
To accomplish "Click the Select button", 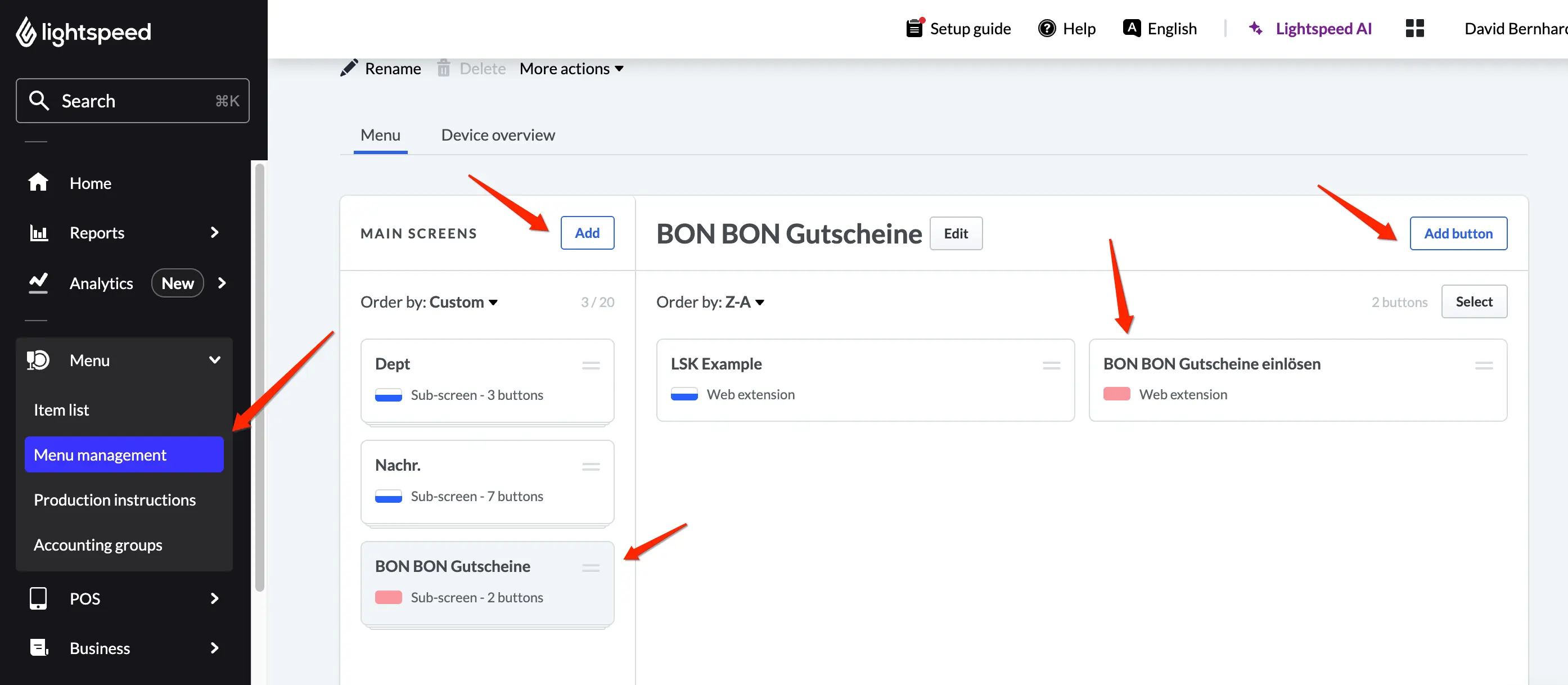I will coord(1474,301).
